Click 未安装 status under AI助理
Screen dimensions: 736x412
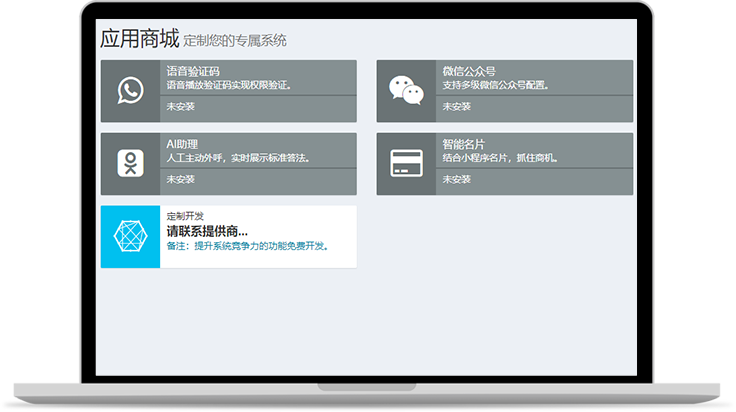pos(180,179)
